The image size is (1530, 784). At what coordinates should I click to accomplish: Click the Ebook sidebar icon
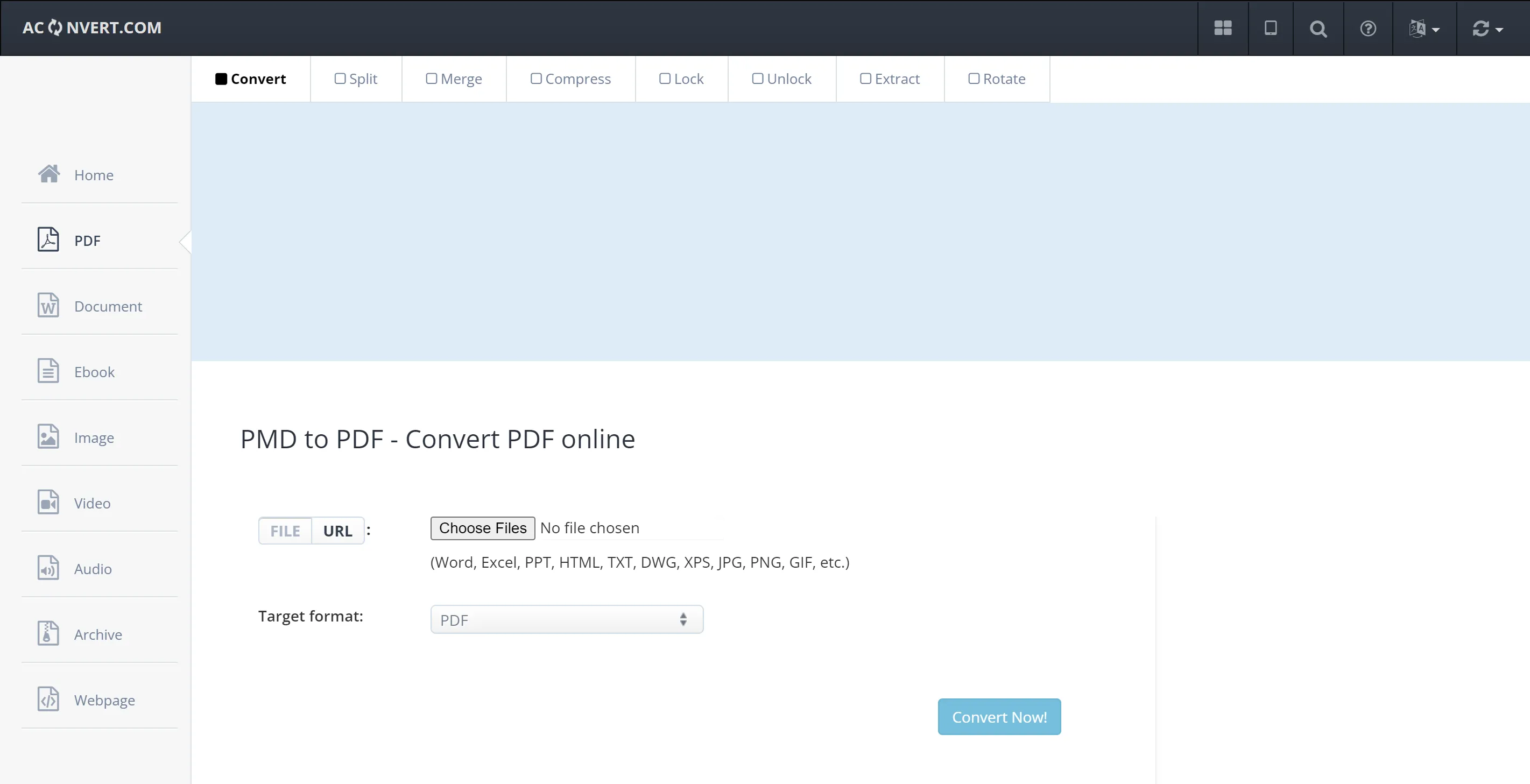click(x=47, y=372)
